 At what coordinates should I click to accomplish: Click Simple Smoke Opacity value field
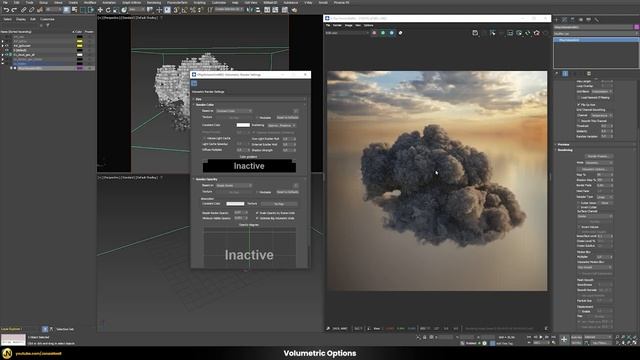[239, 213]
